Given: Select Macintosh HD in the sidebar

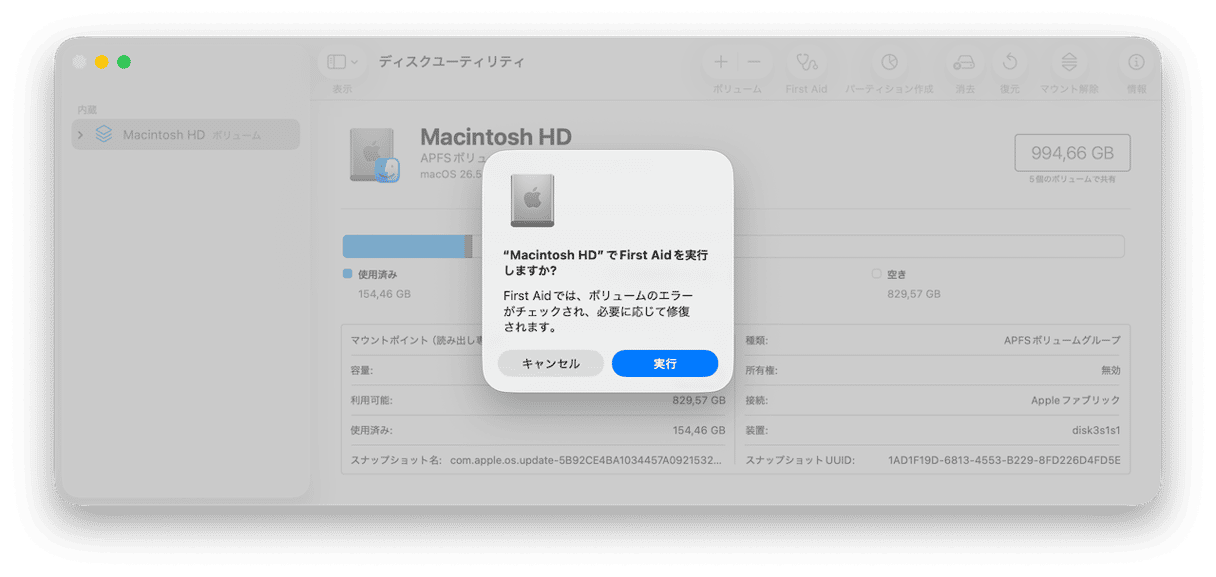Looking at the screenshot, I should pyautogui.click(x=186, y=135).
